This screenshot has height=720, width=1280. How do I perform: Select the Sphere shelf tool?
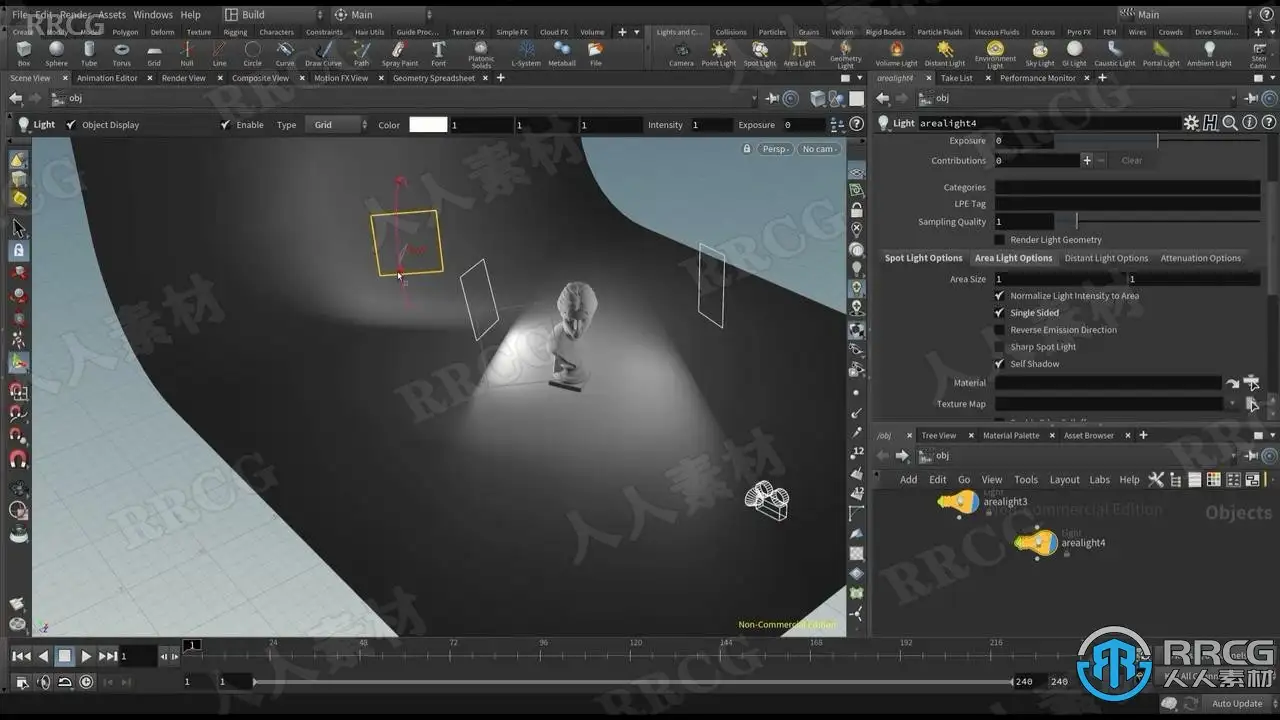56,52
